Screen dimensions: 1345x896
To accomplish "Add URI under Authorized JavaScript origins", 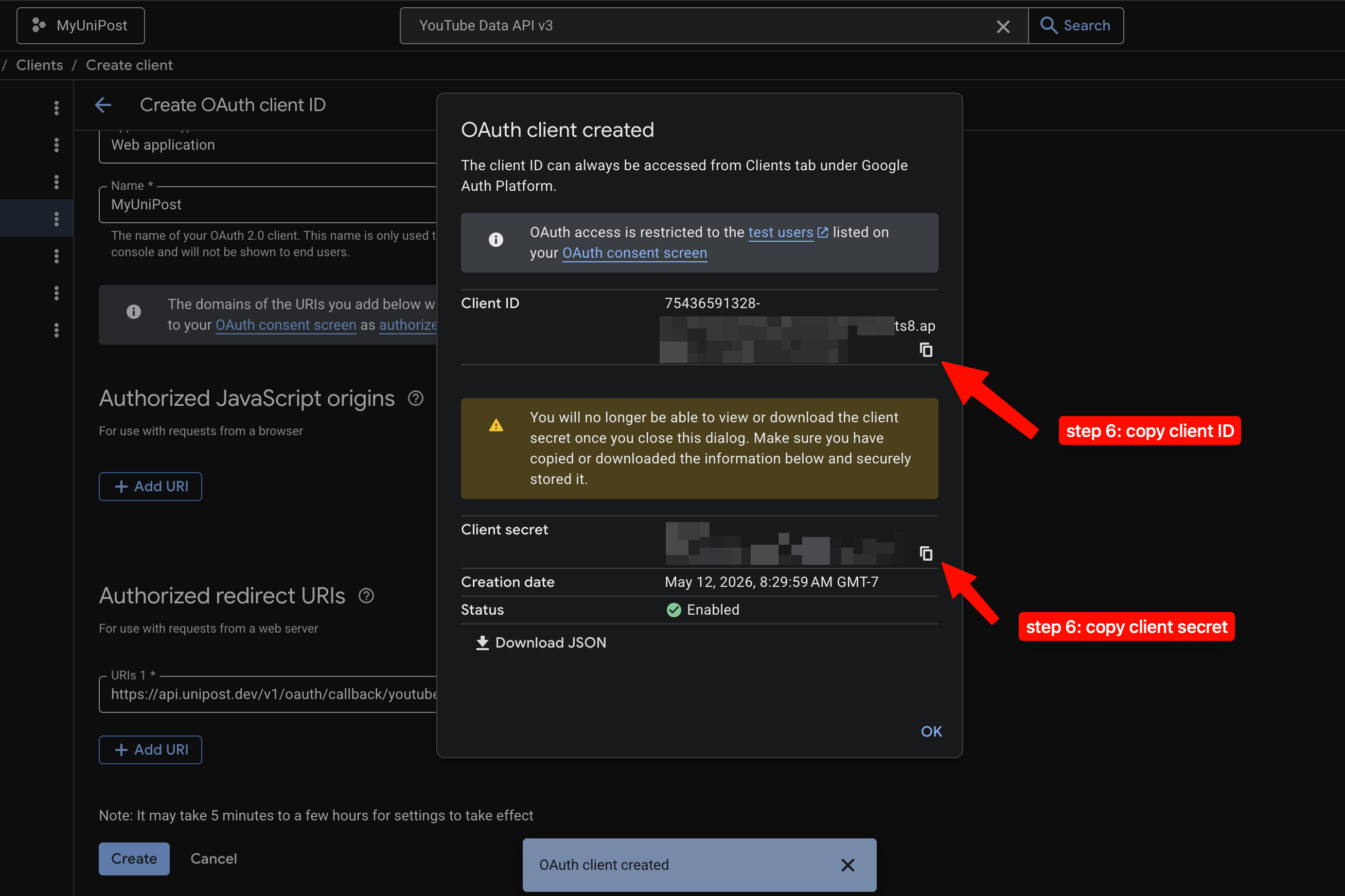I will pyautogui.click(x=150, y=486).
